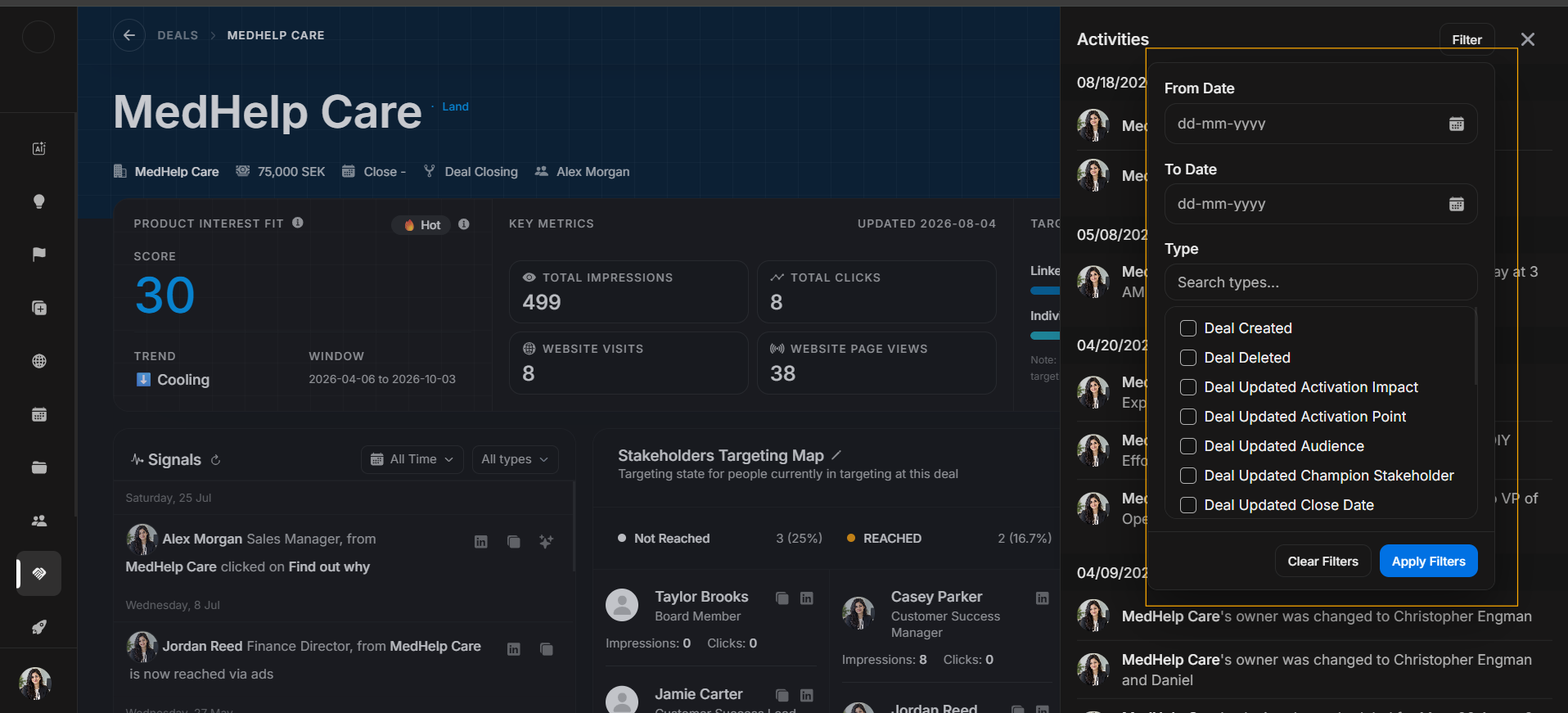Open the folder icon in the sidebar
Viewport: 1568px width, 713px height.
pos(38,467)
